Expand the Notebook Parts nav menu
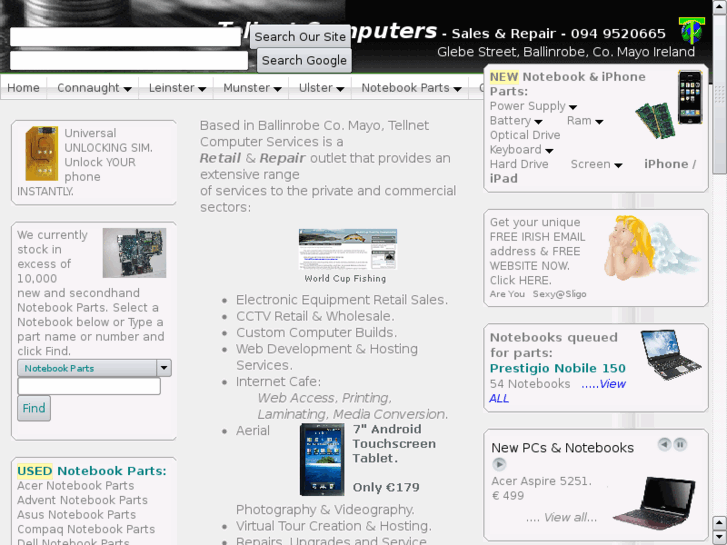This screenshot has width=727, height=545. [x=411, y=88]
